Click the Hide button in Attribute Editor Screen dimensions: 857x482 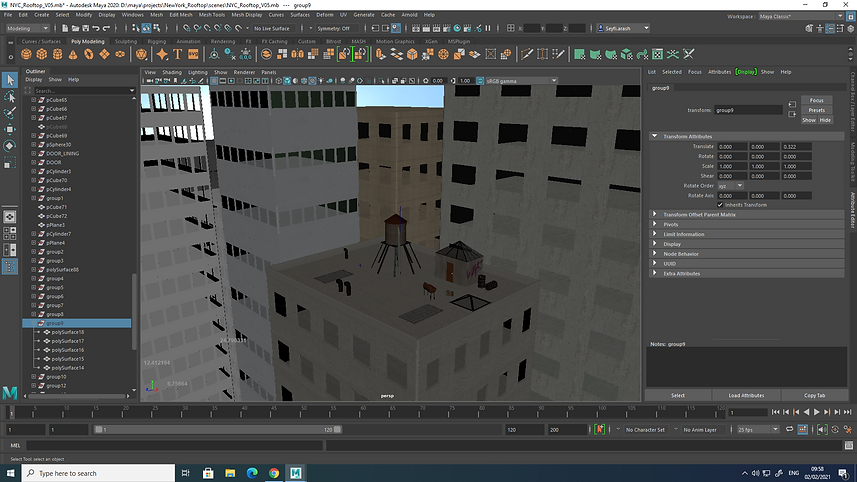[x=825, y=120]
